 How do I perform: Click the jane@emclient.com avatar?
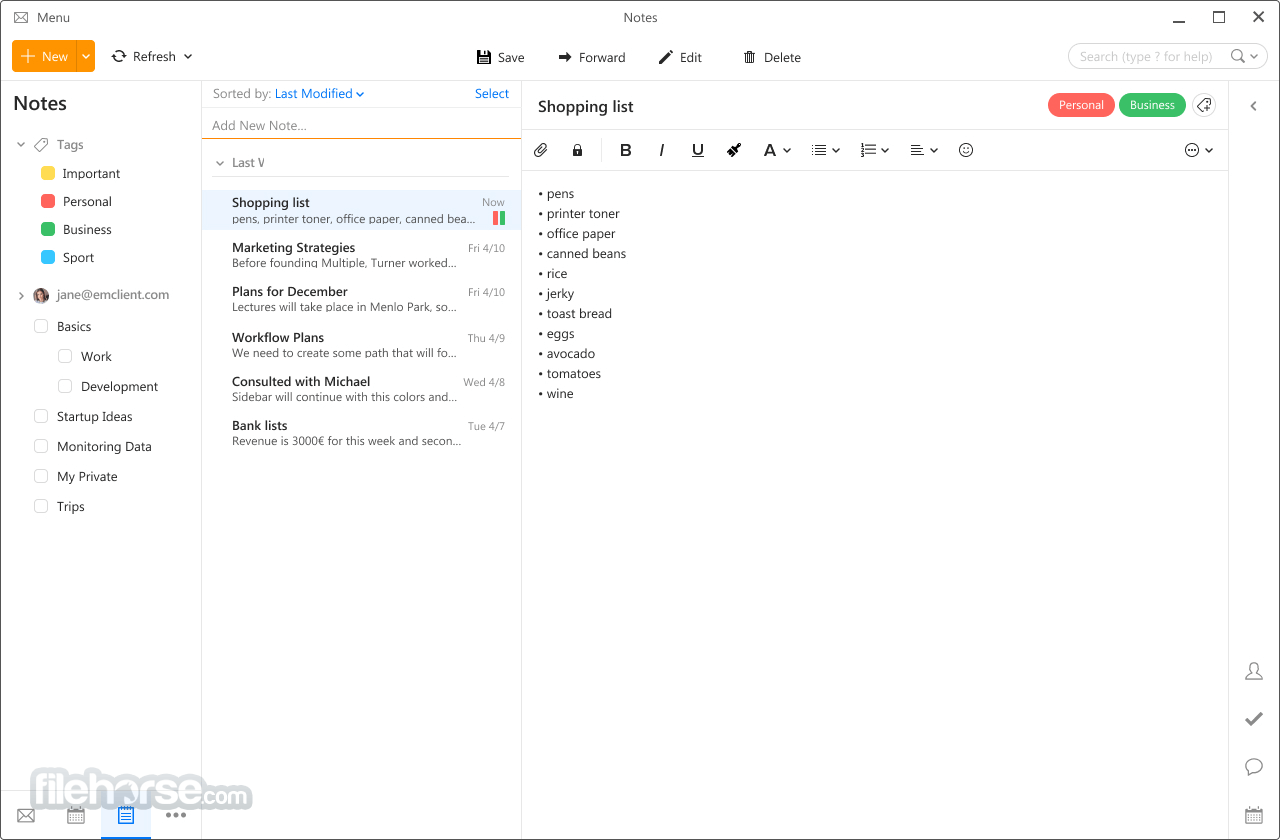pos(41,295)
